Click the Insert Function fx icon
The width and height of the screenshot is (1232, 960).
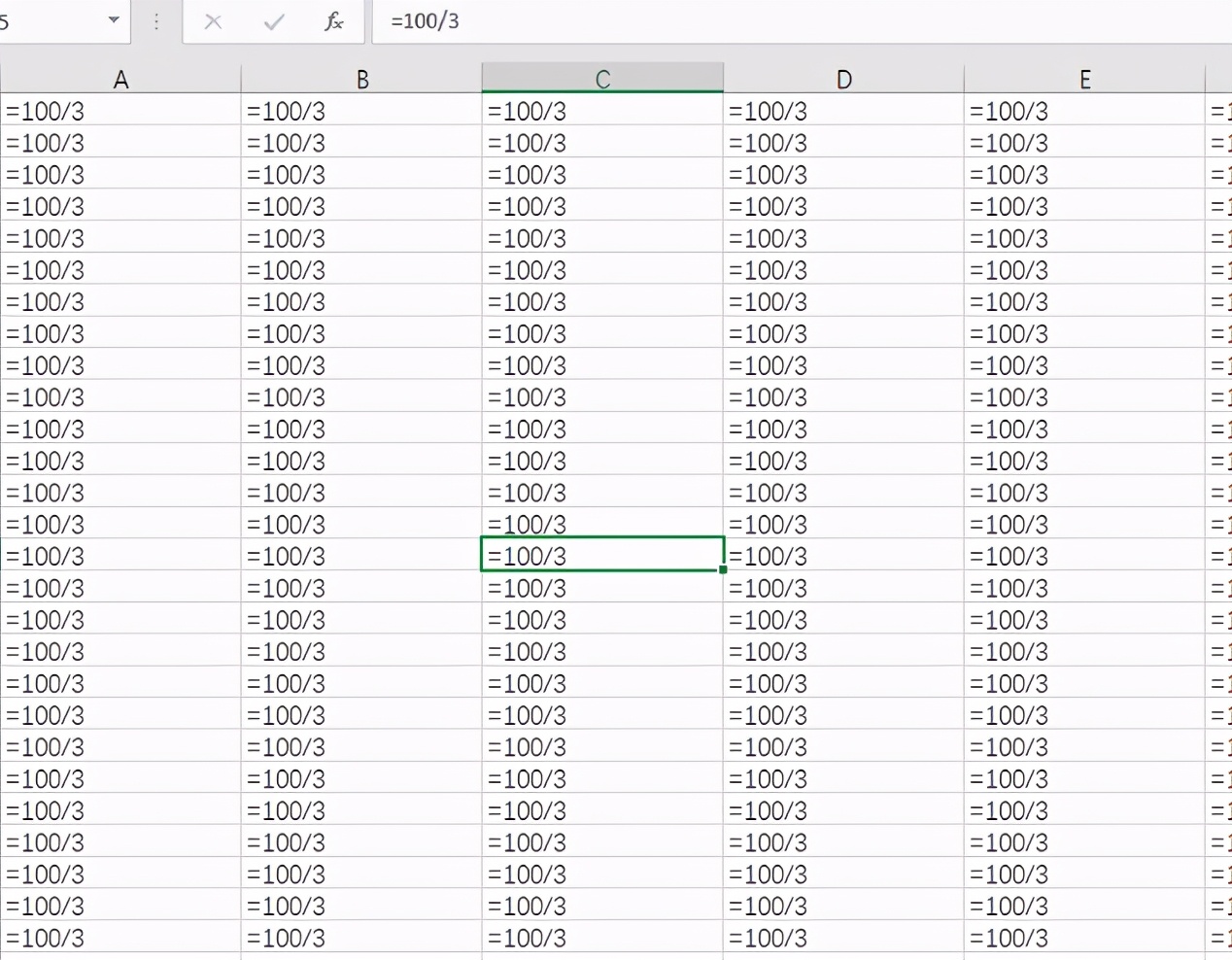[334, 21]
